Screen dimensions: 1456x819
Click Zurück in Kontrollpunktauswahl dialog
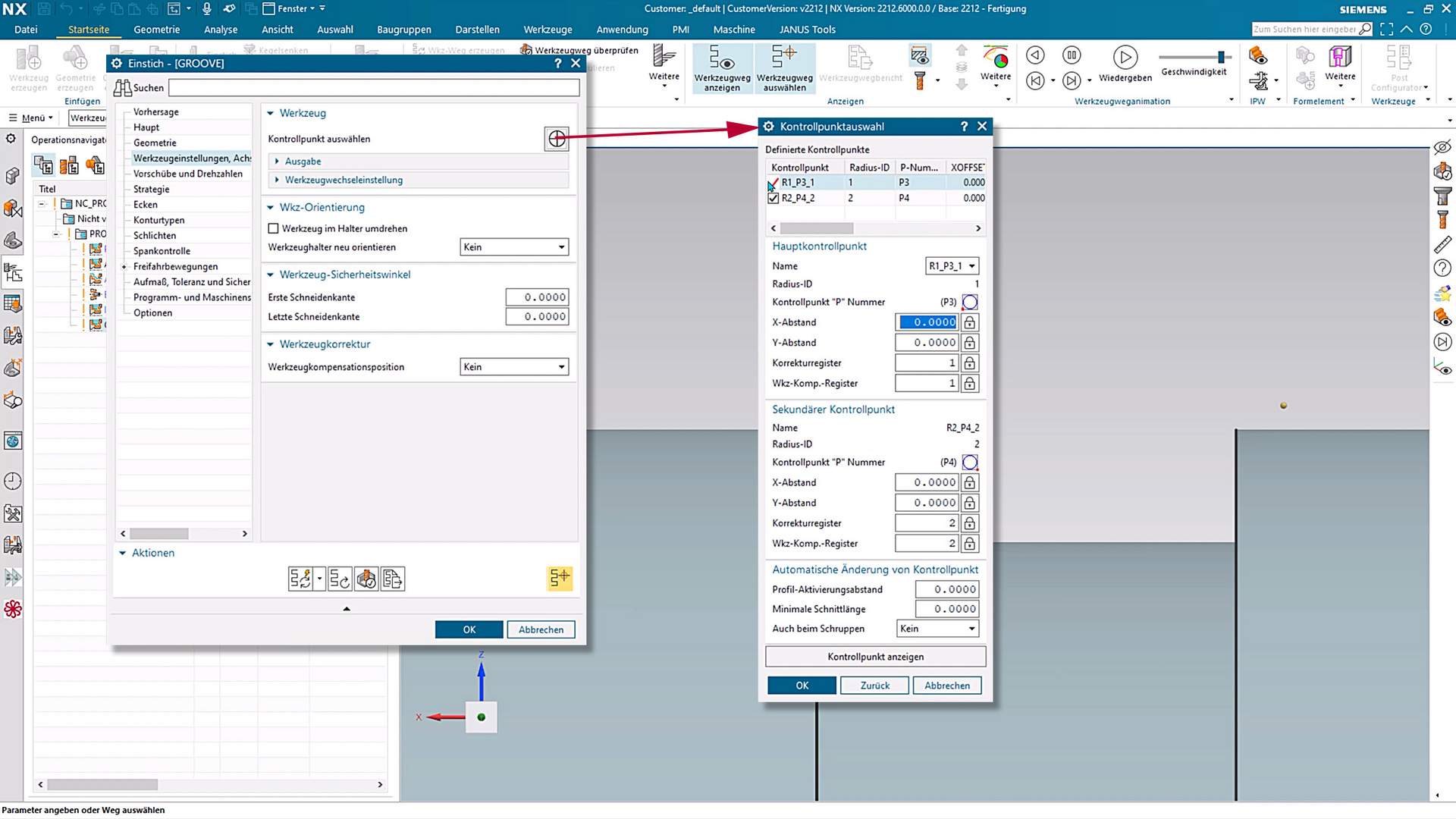(874, 686)
